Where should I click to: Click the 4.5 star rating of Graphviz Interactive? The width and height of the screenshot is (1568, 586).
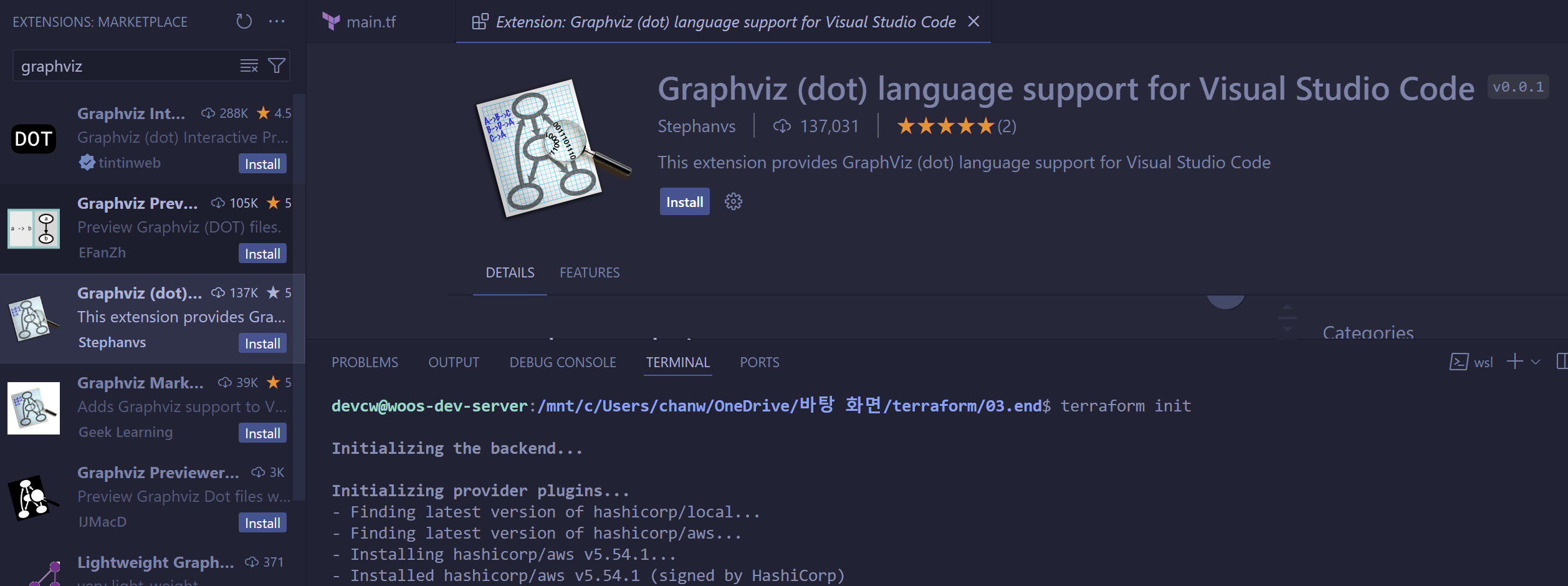pyautogui.click(x=274, y=113)
